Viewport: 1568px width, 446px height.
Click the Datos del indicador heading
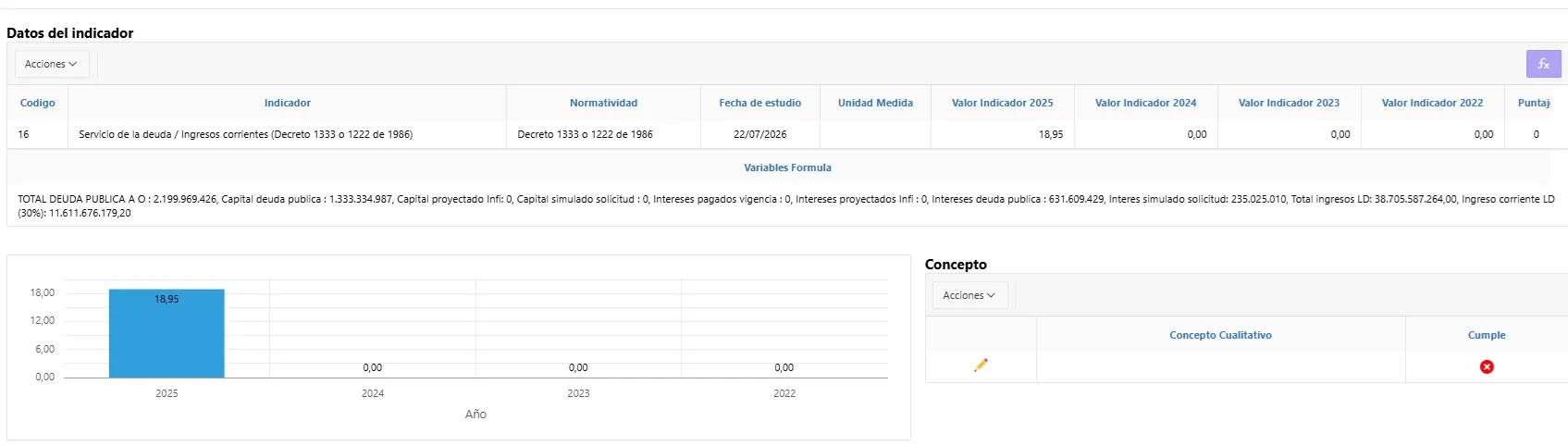click(x=70, y=33)
